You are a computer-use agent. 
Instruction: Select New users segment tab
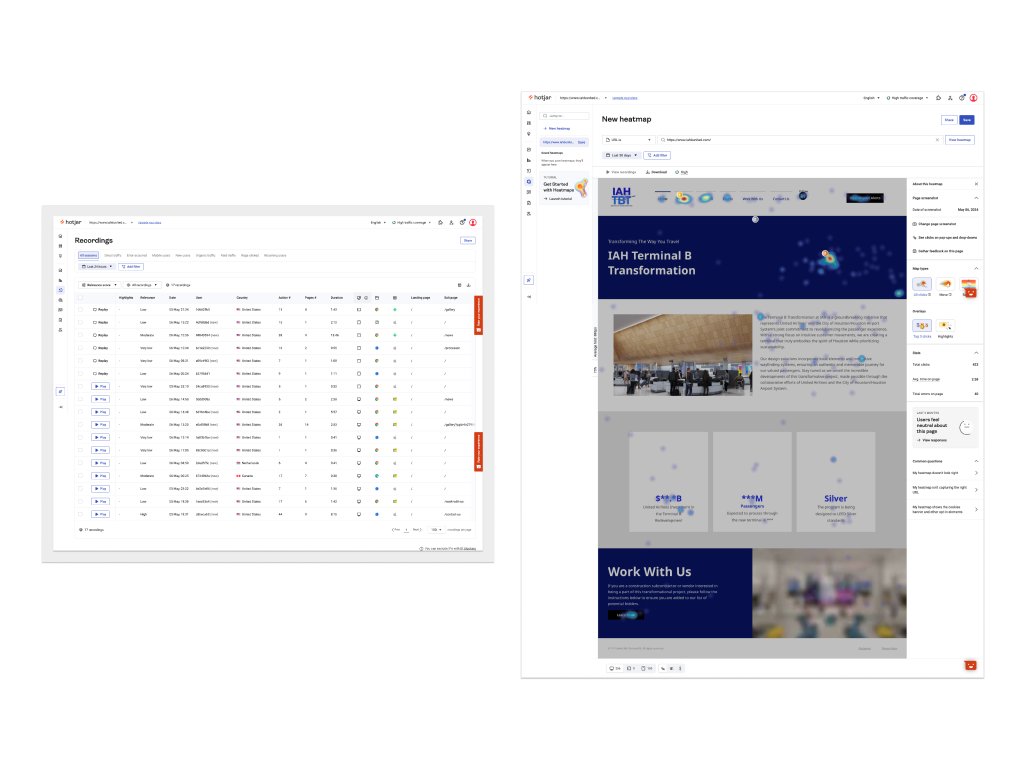click(x=183, y=255)
